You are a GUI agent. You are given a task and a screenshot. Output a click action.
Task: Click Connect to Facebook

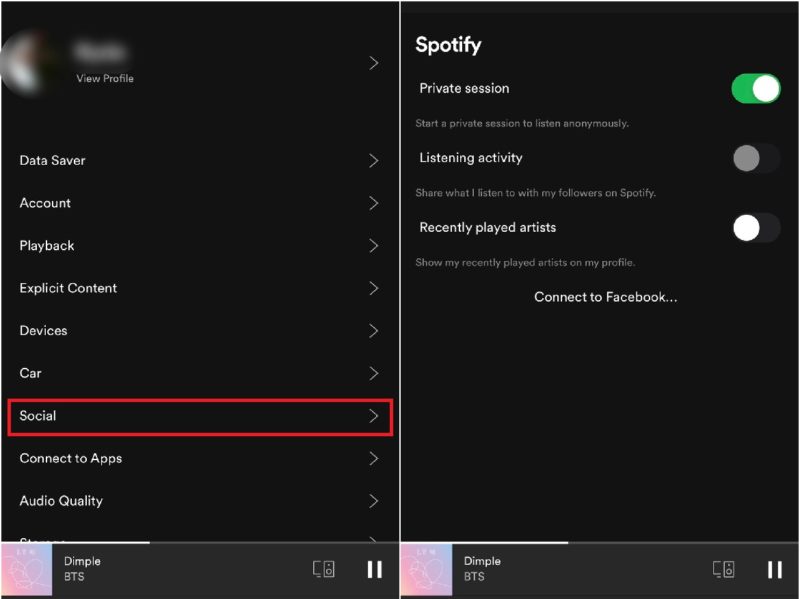(x=604, y=297)
